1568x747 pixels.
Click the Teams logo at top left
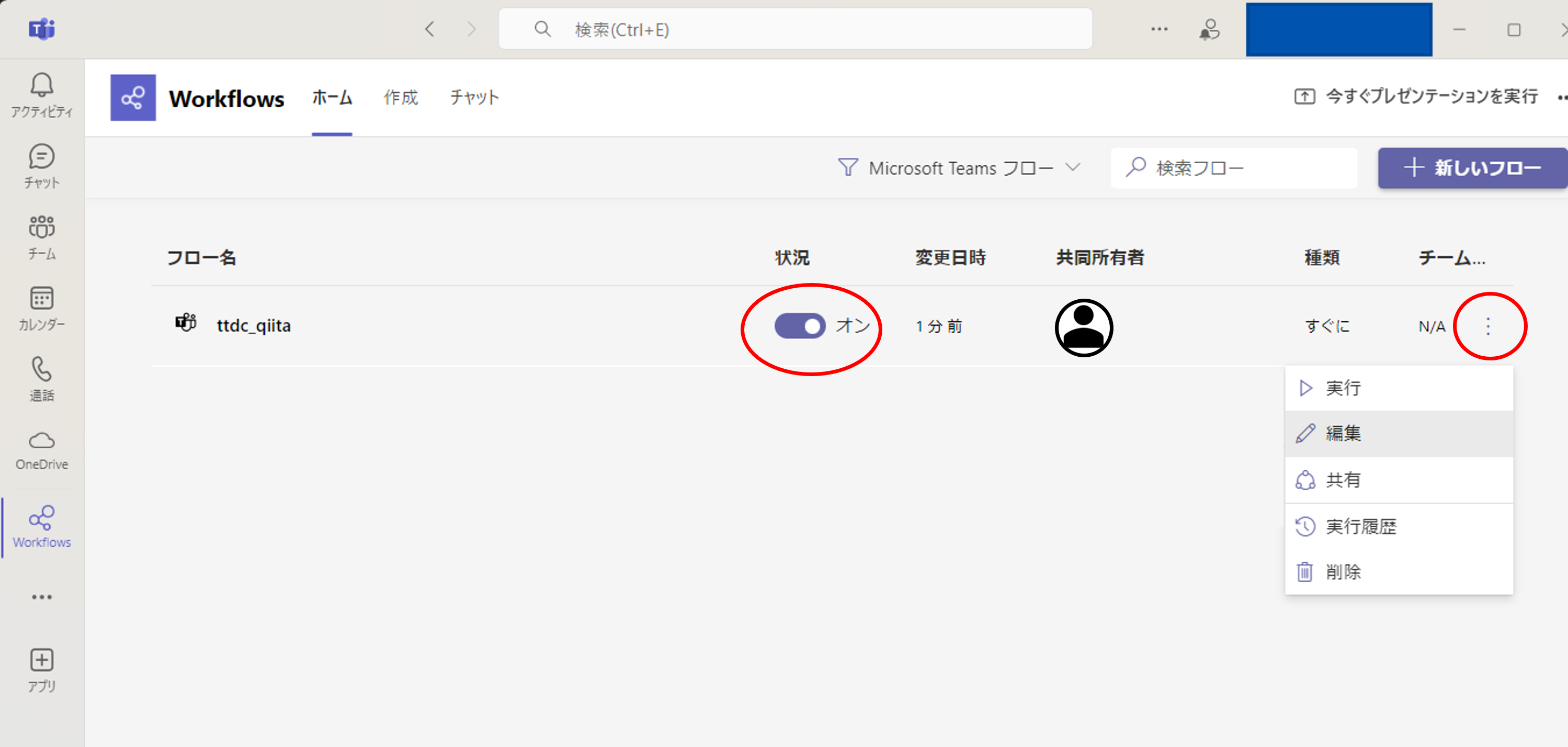41,29
